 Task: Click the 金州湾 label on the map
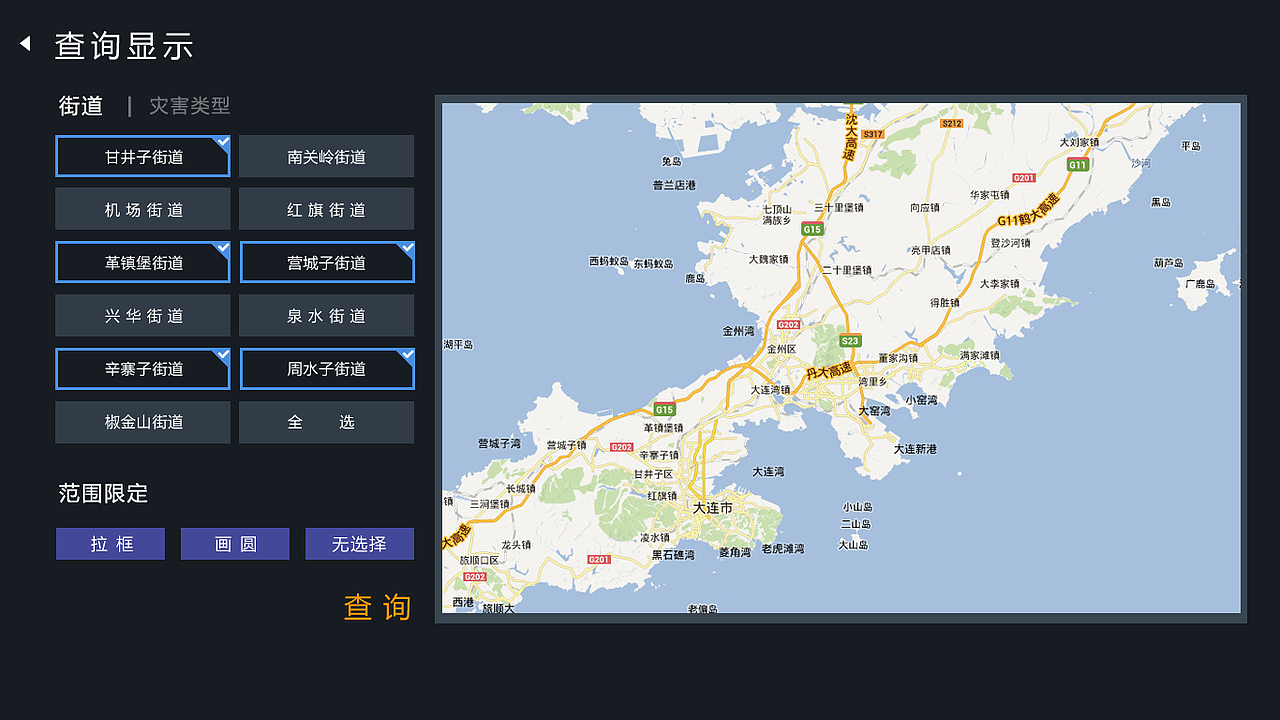(x=739, y=331)
